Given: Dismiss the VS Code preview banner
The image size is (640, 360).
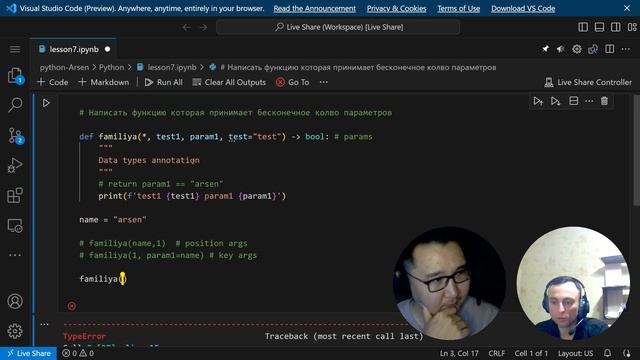Looking at the screenshot, I should pyautogui.click(x=627, y=8).
